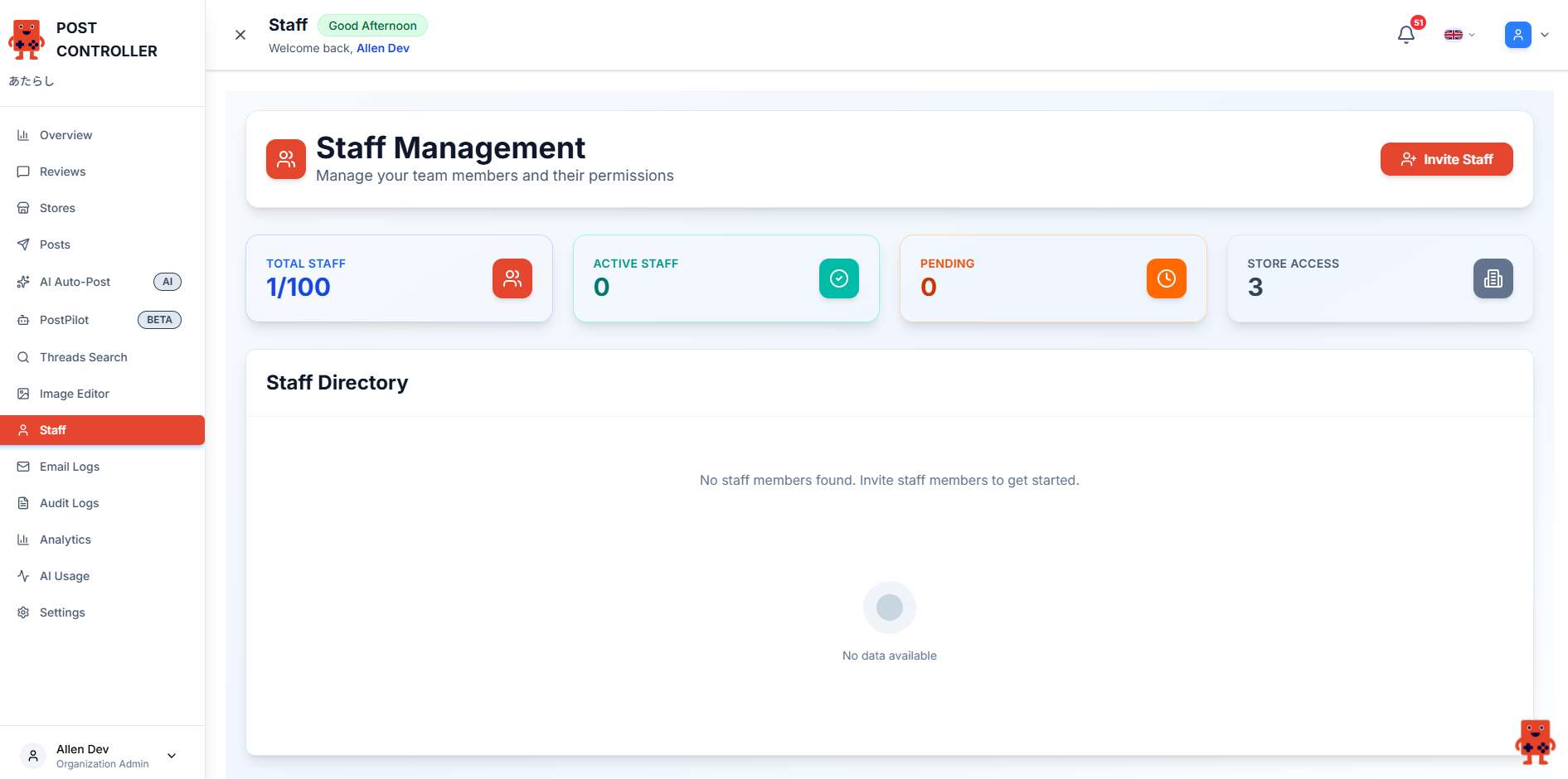
Task: Open Email Logs page
Action: 69,467
